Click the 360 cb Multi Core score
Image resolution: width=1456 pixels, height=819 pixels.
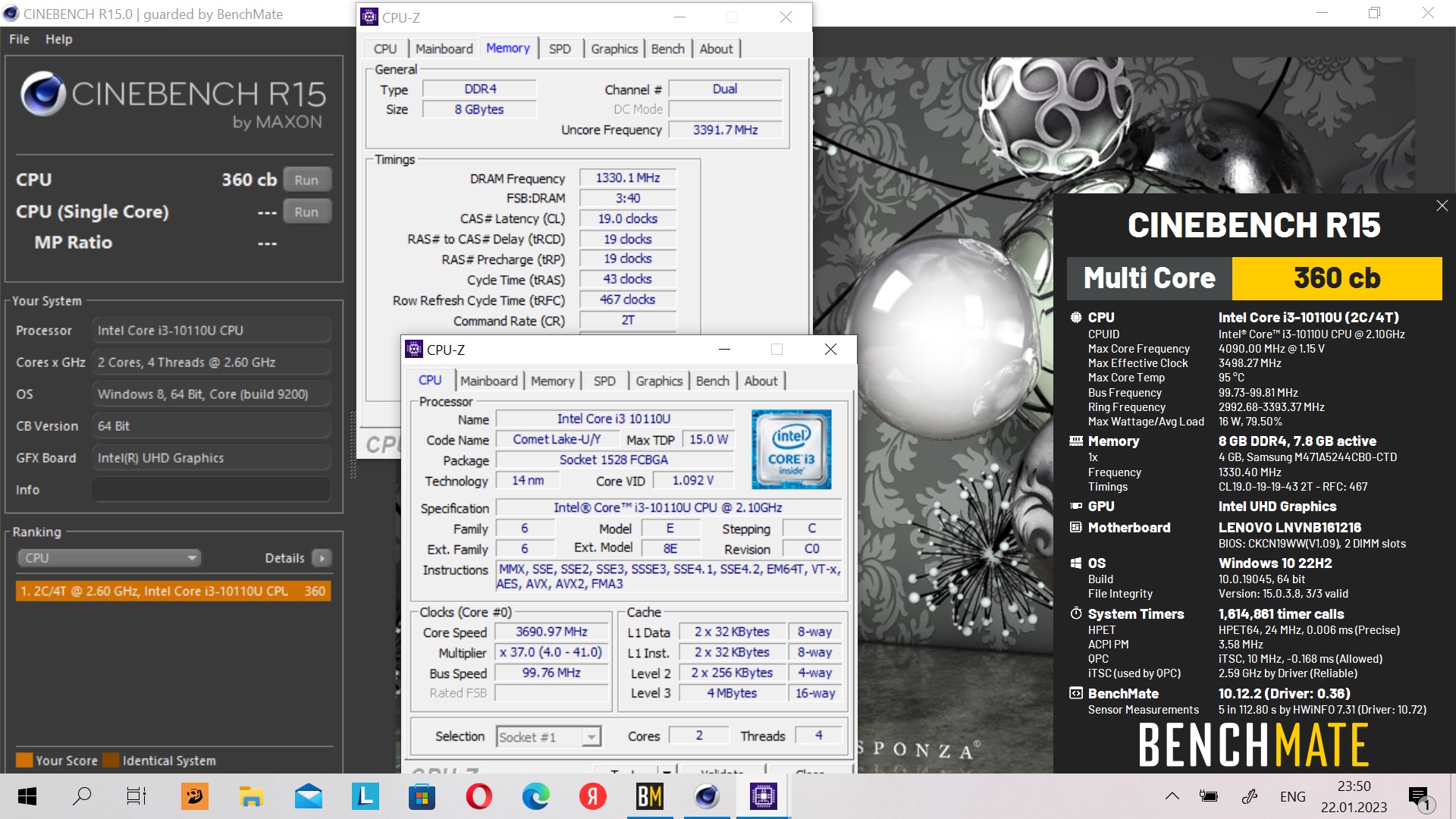click(1336, 278)
